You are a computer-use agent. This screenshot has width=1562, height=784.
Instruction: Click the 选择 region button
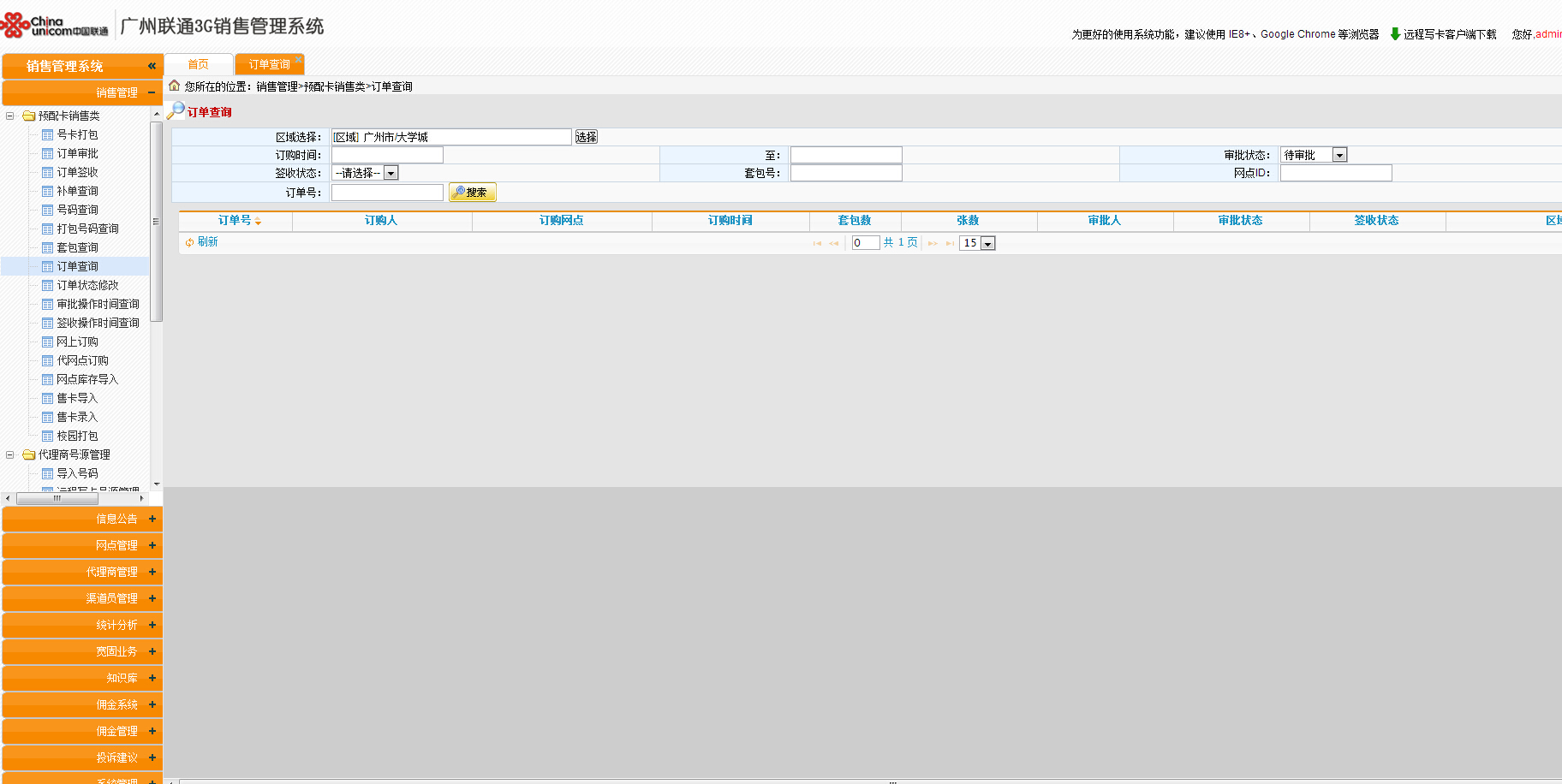(587, 137)
